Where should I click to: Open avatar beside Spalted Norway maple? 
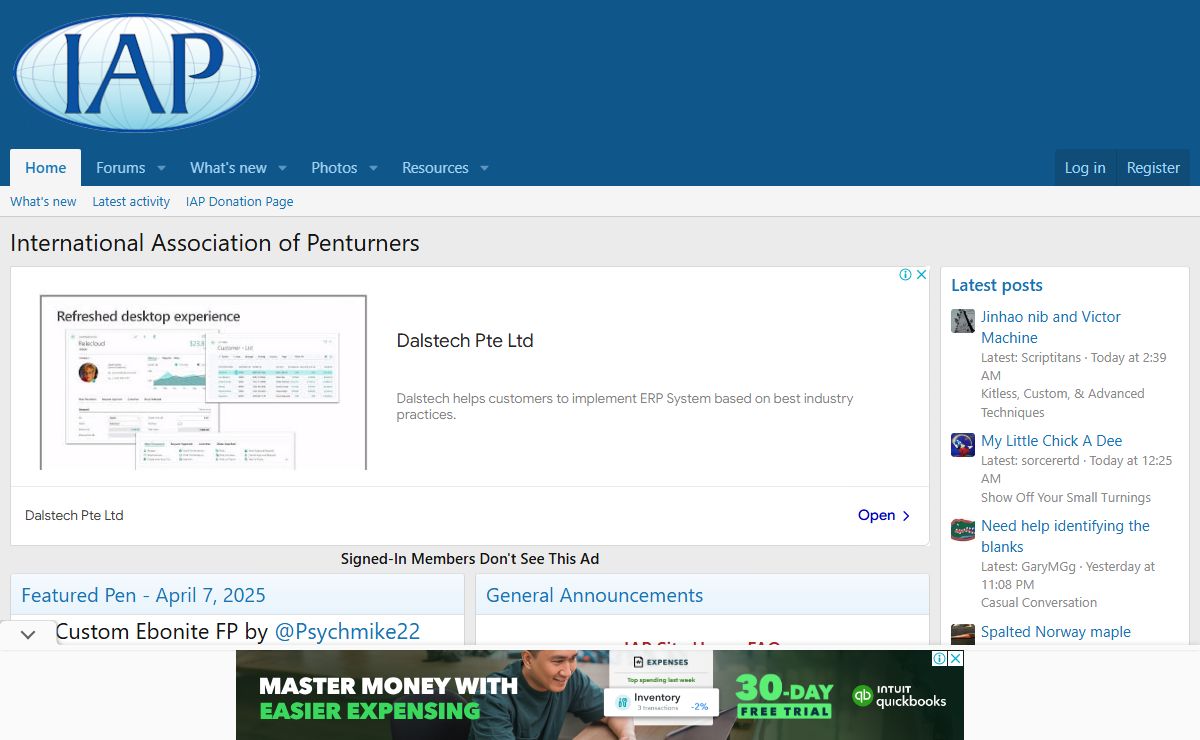coord(963,634)
